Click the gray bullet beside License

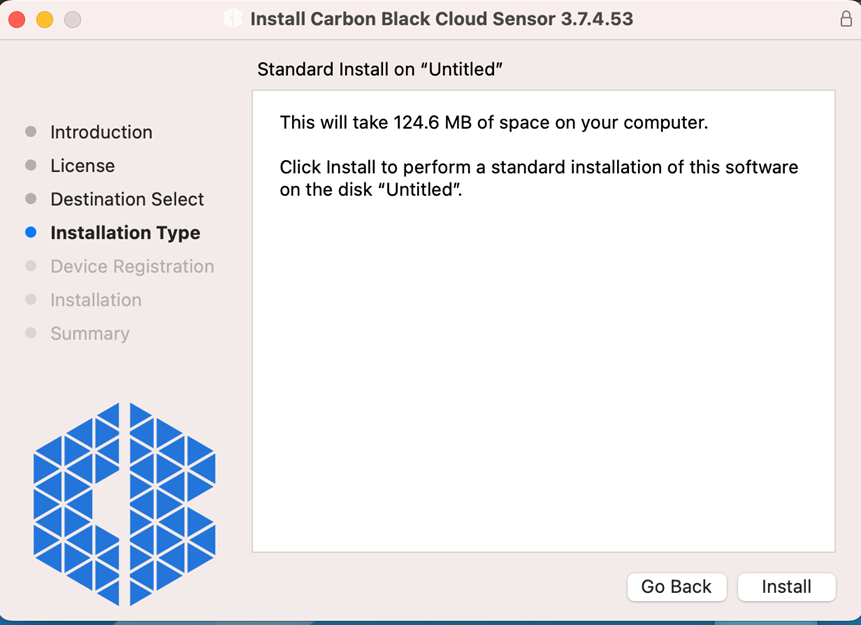click(x=32, y=165)
